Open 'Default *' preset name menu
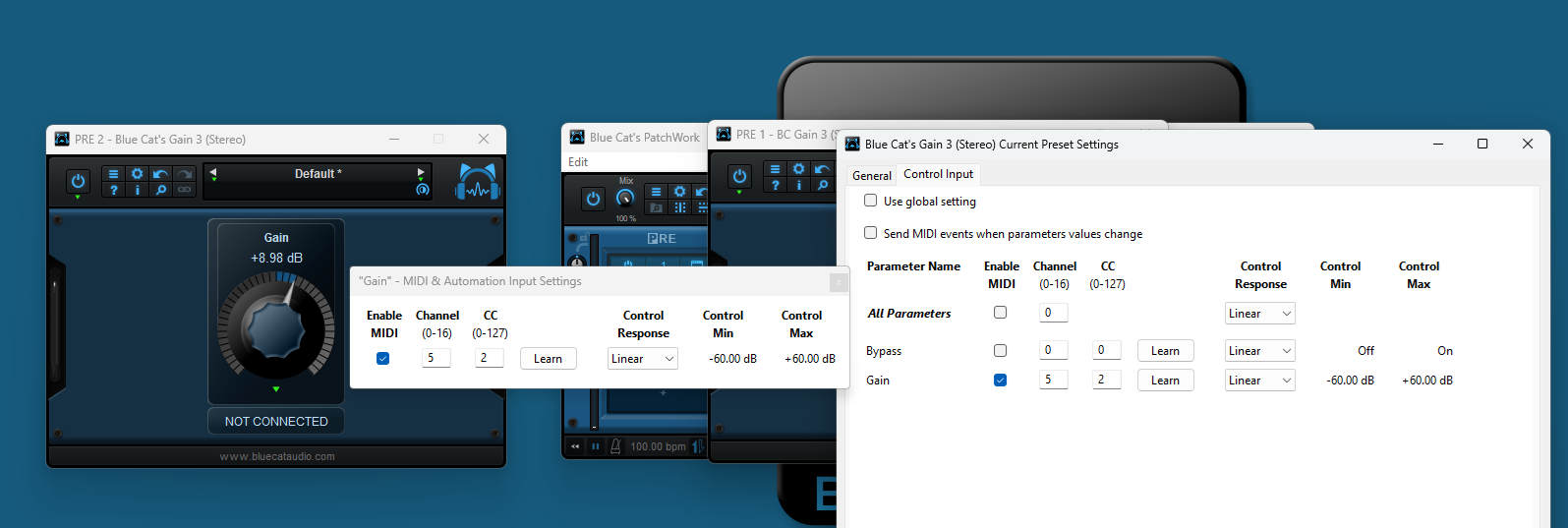The height and width of the screenshot is (528, 1568). pyautogui.click(x=318, y=174)
